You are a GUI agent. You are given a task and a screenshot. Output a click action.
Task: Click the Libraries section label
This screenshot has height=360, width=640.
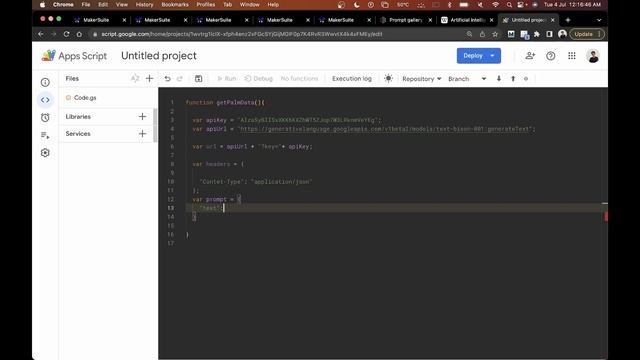pyautogui.click(x=78, y=117)
